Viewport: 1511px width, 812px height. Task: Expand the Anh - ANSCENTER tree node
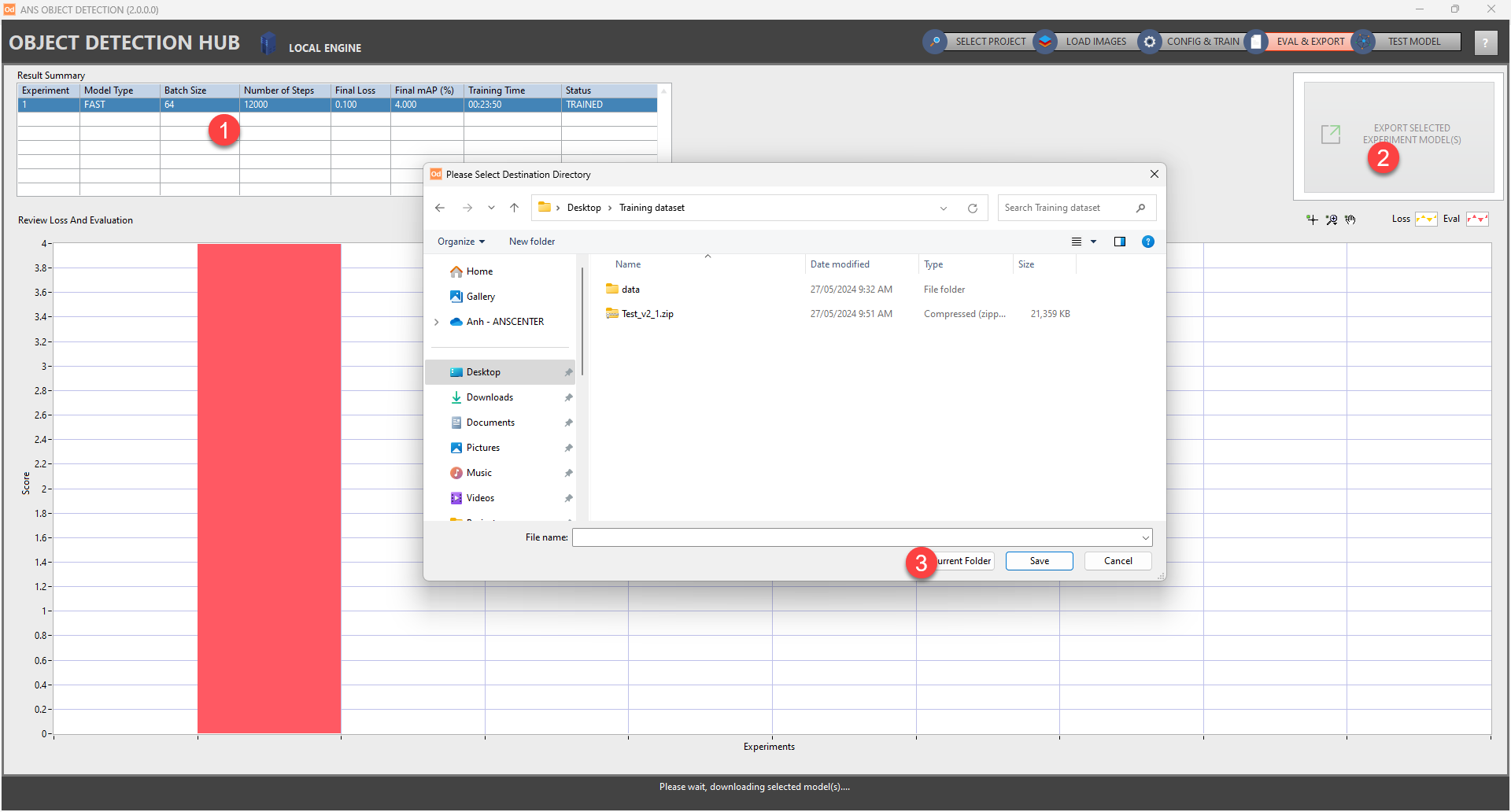pyautogui.click(x=437, y=322)
